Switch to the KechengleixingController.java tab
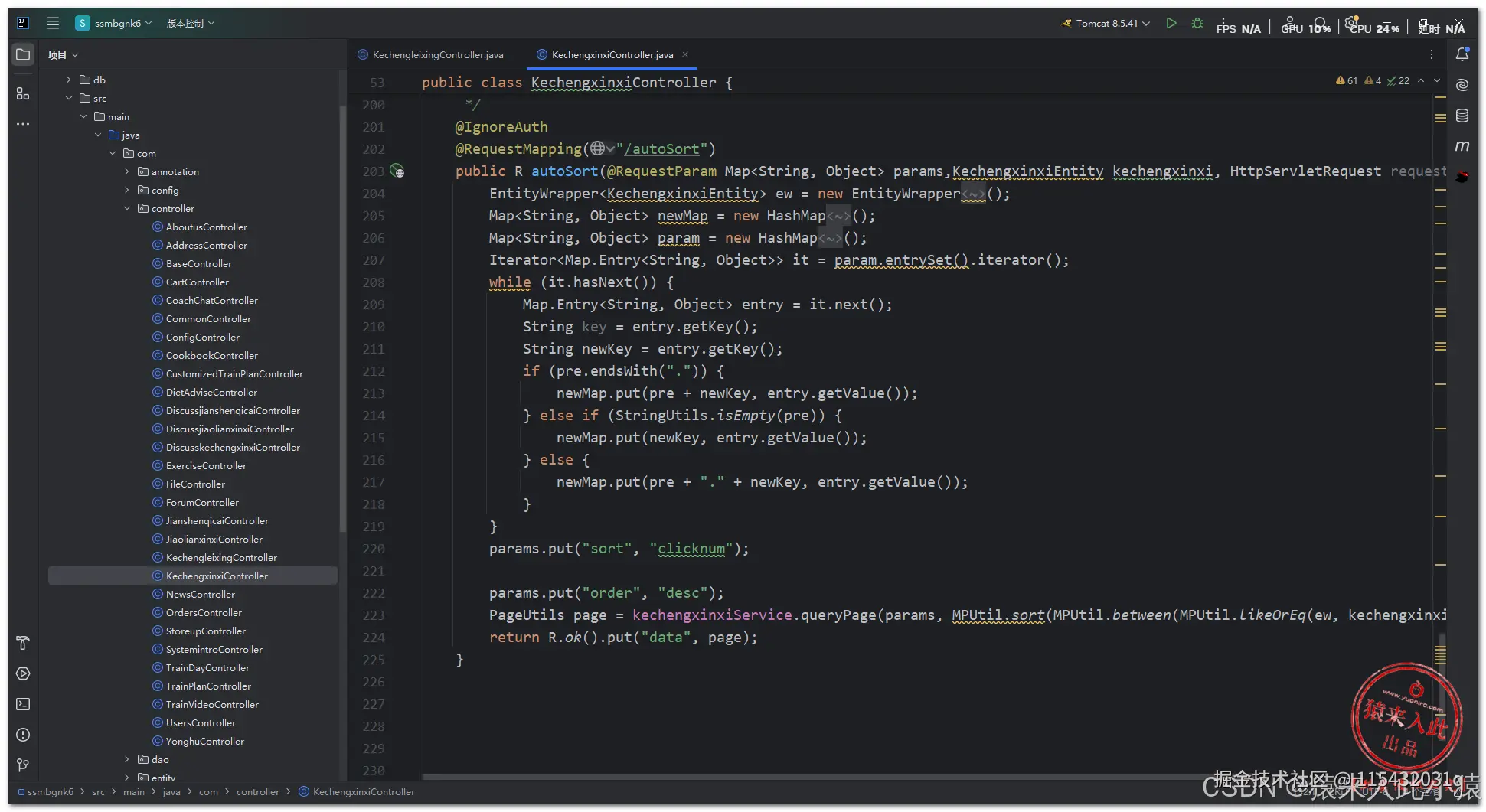 click(431, 54)
